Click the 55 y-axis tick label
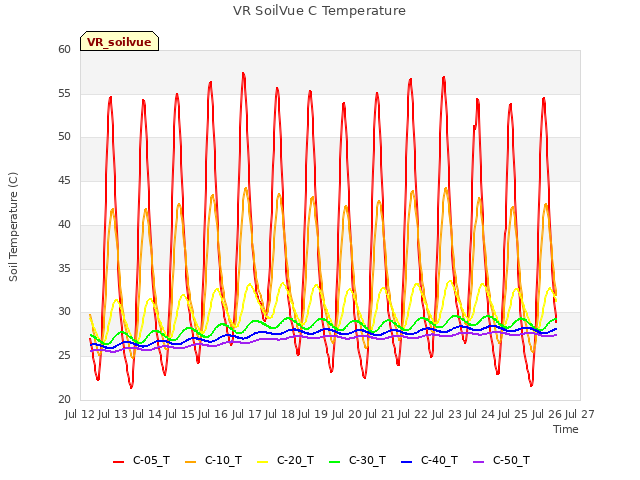The width and height of the screenshot is (640, 480). click(64, 93)
